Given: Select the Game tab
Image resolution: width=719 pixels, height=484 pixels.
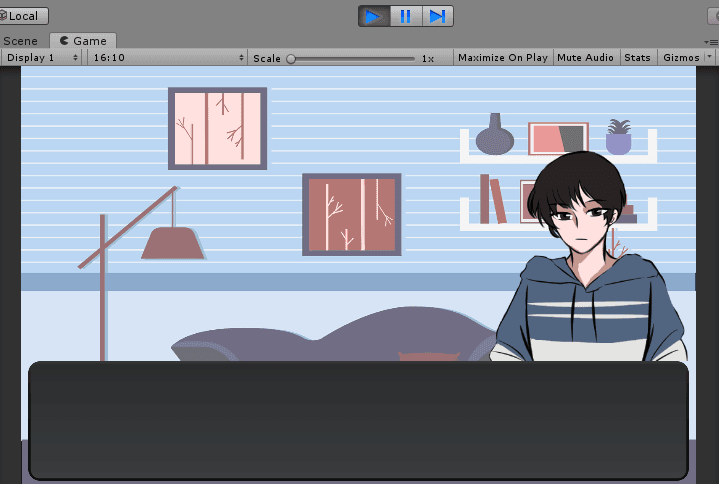Looking at the screenshot, I should pos(83,41).
